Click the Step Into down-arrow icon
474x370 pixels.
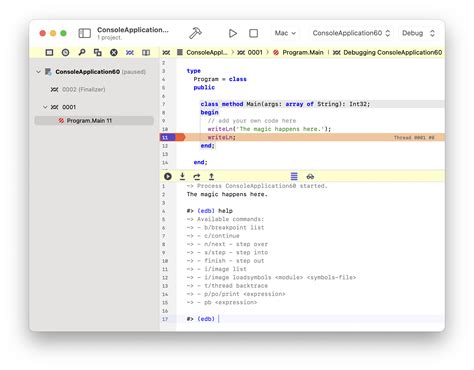182,176
